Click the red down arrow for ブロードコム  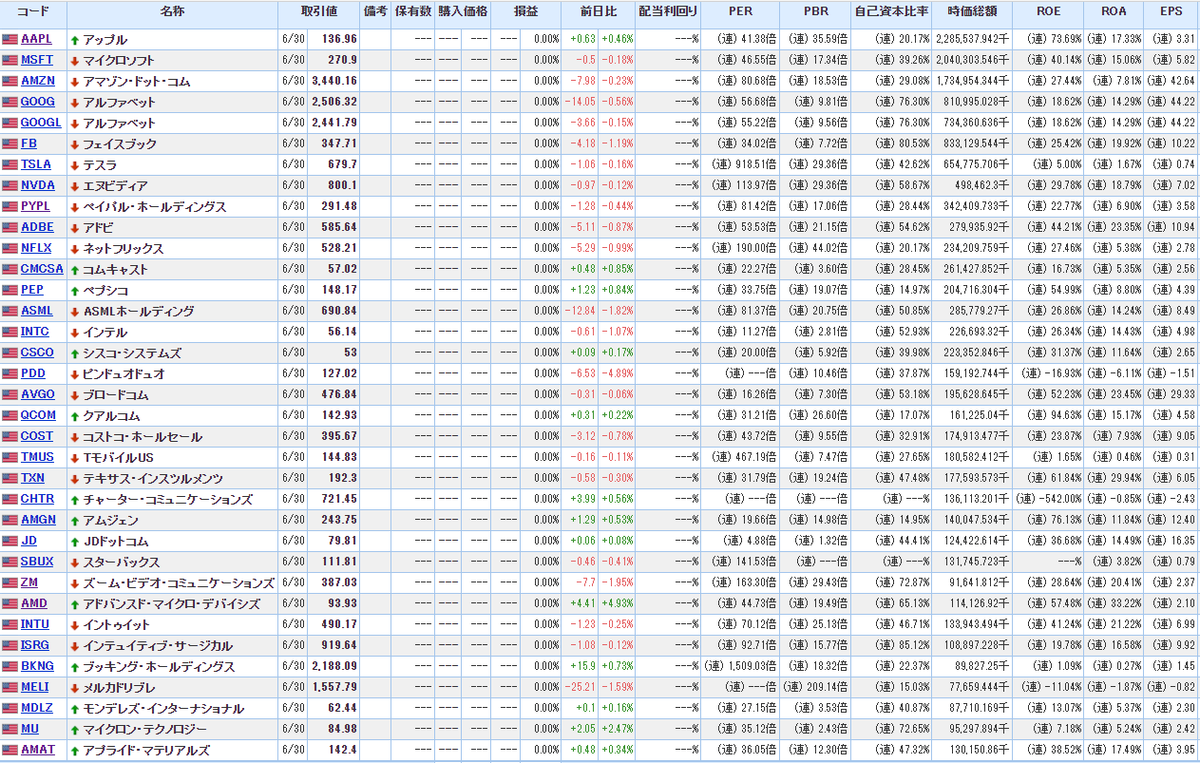(x=75, y=395)
